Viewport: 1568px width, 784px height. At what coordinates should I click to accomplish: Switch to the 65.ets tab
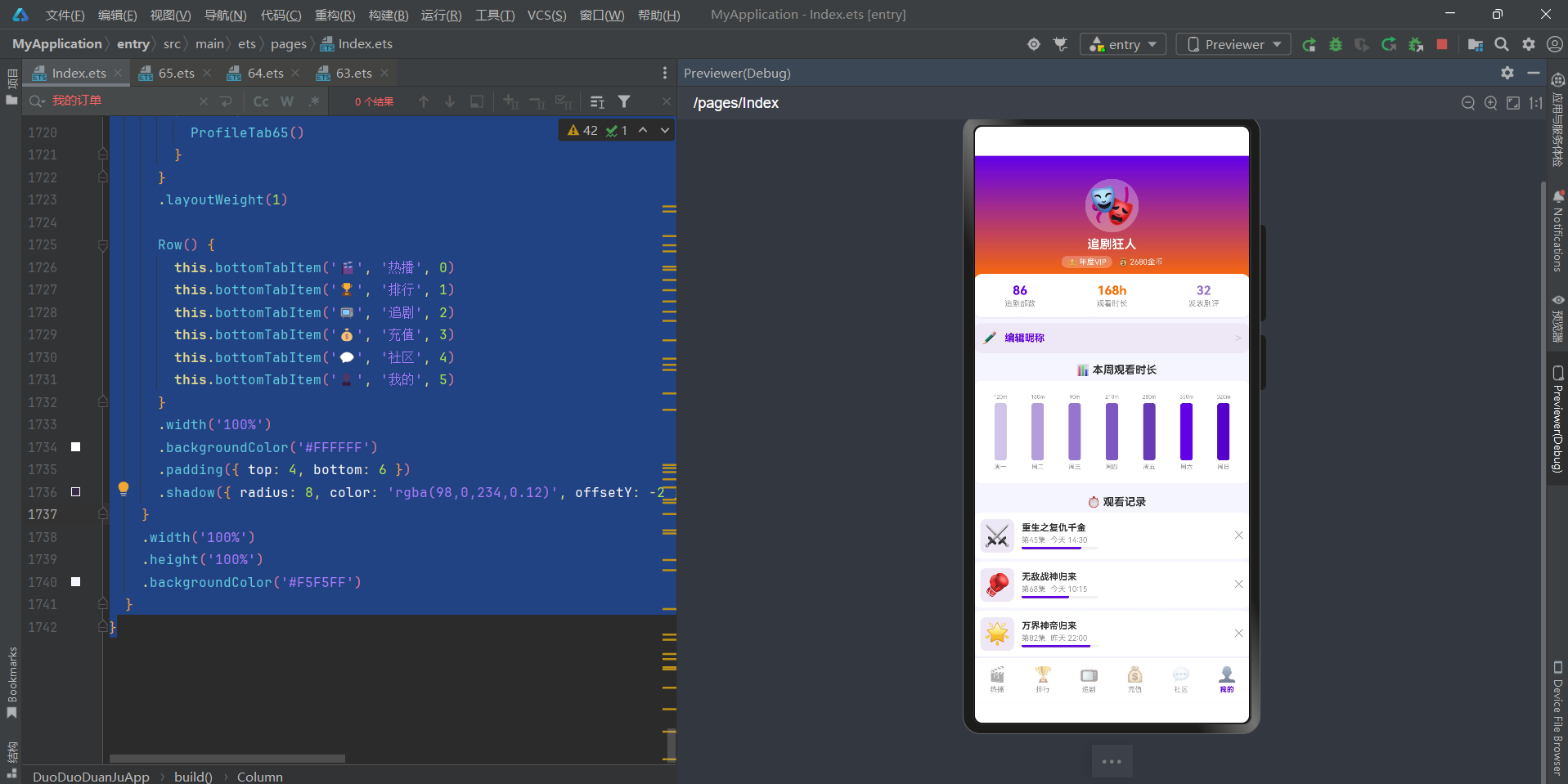(176, 73)
